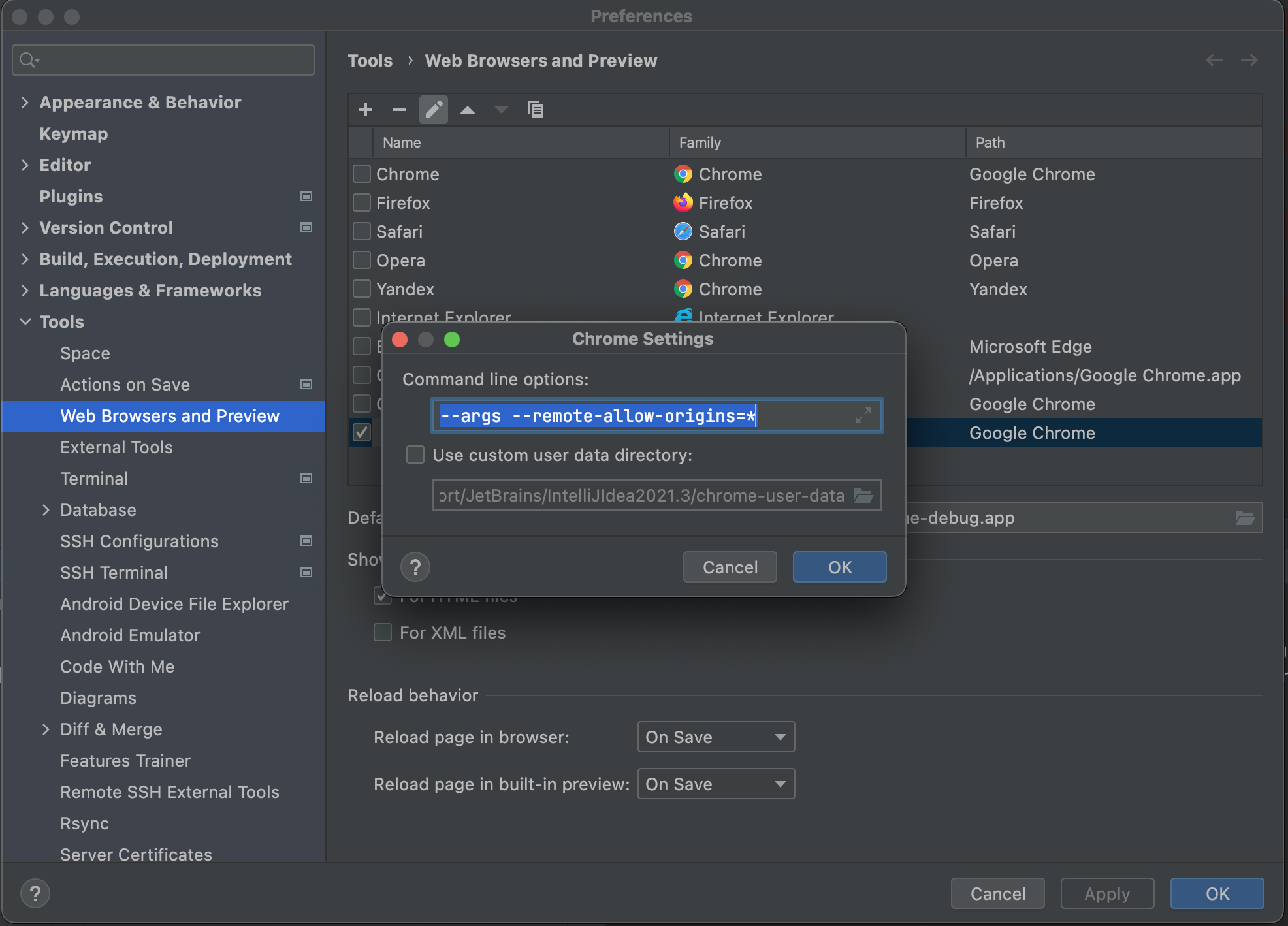Enable the Opera browser checkbox

tap(362, 261)
